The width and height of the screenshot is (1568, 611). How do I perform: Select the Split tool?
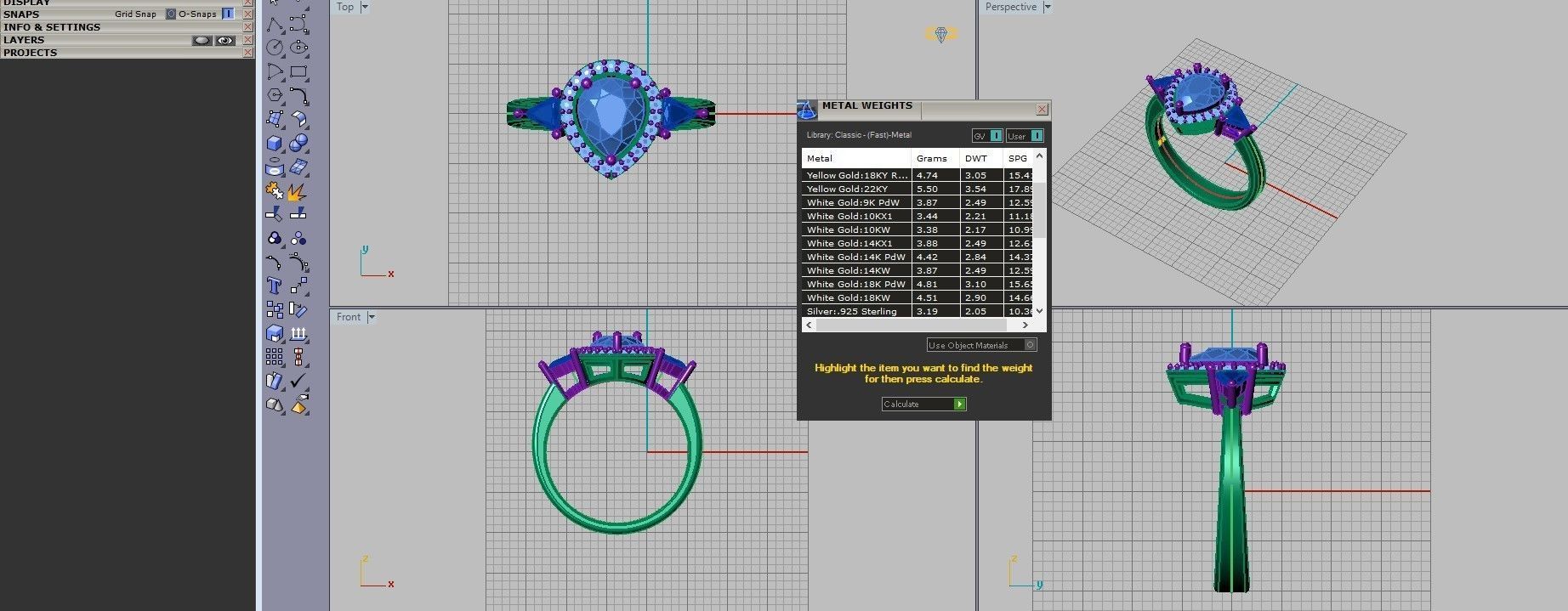click(x=298, y=215)
